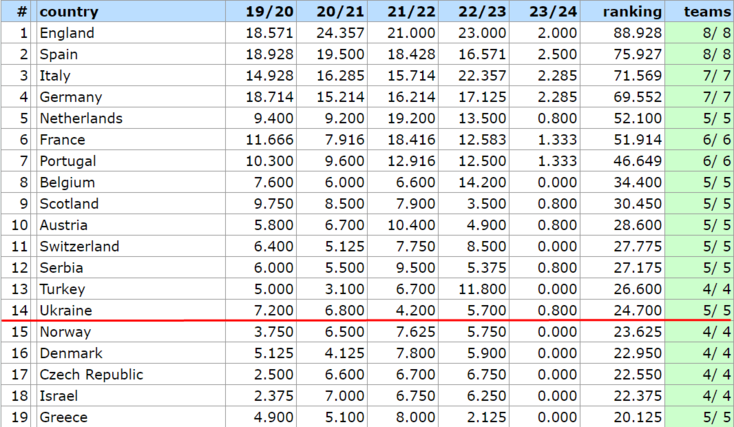Click Belgium's ranking value 34.400
734x427 pixels.
click(638, 182)
